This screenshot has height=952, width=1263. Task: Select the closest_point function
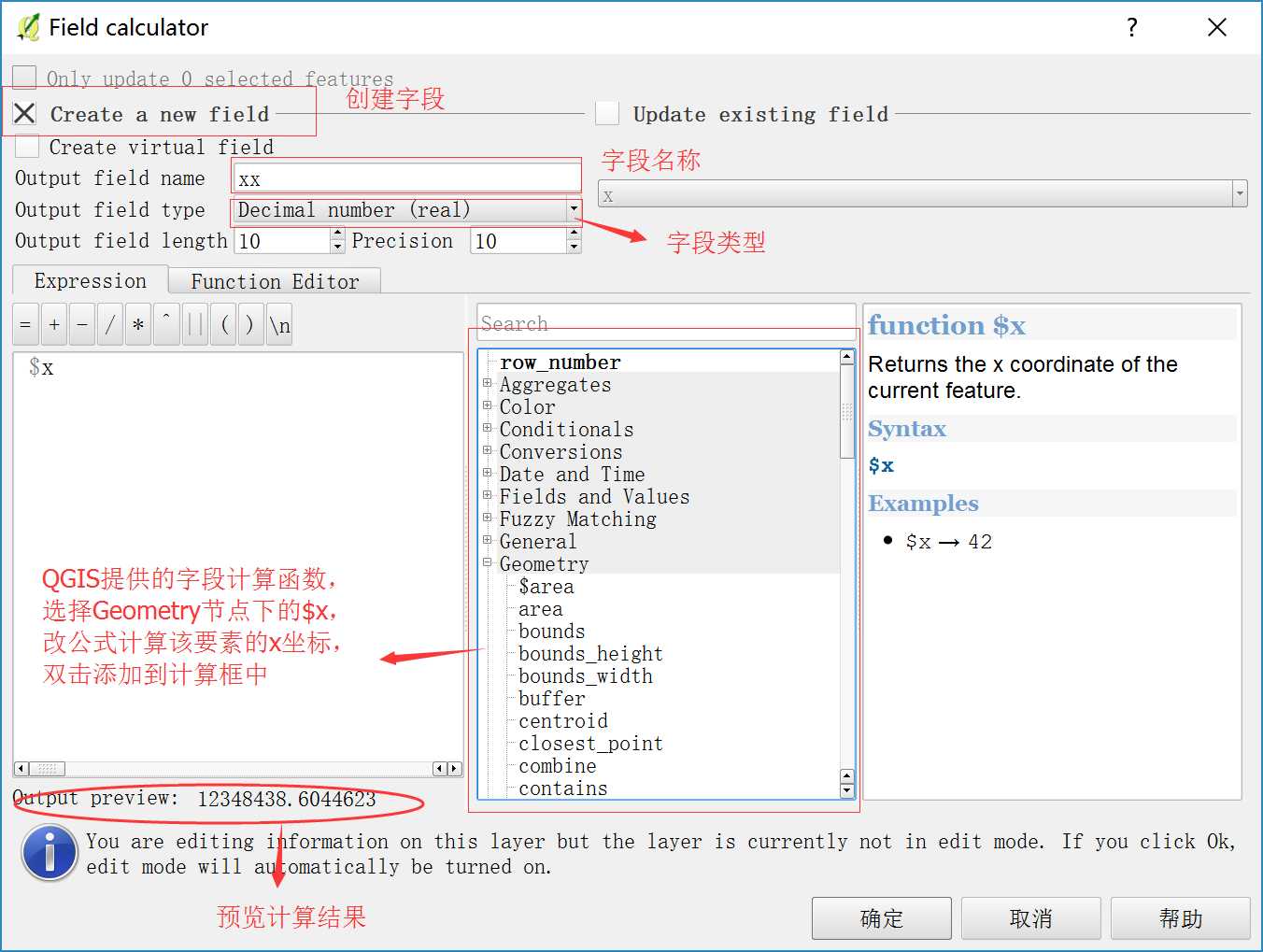(x=590, y=744)
